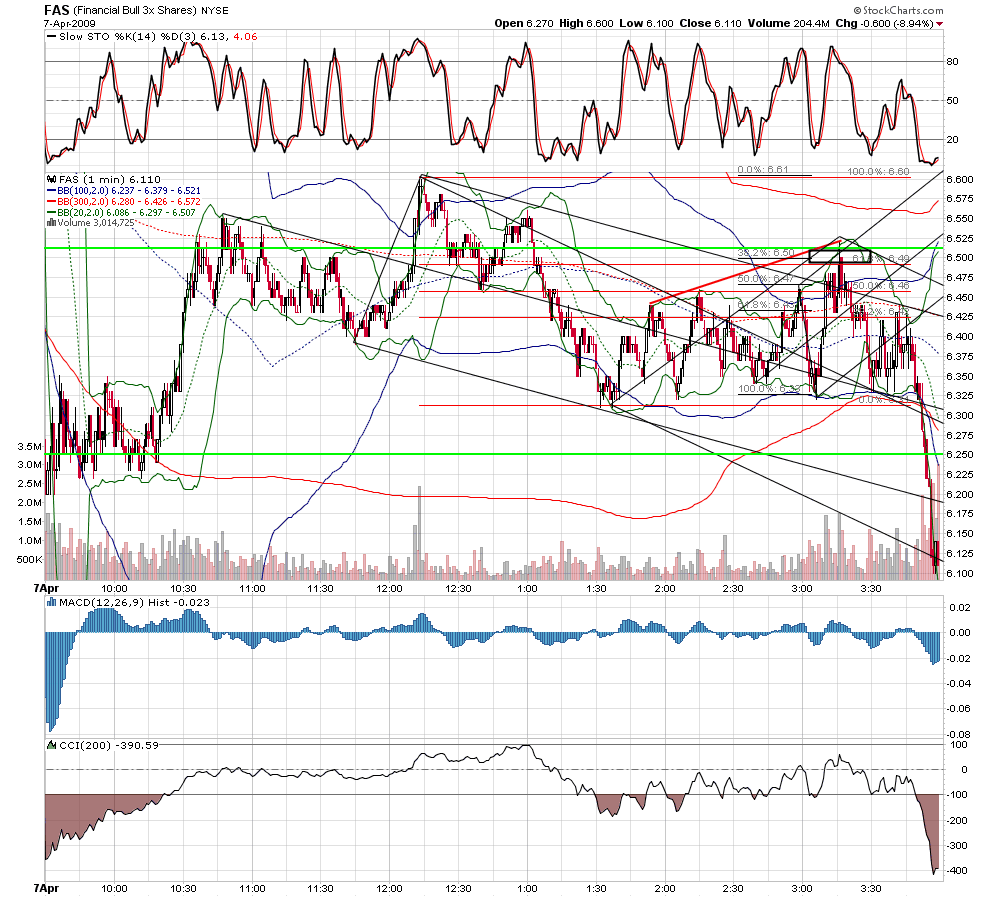The width and height of the screenshot is (990, 897).
Task: Click the 6.500 price axis label
Action: 959,258
